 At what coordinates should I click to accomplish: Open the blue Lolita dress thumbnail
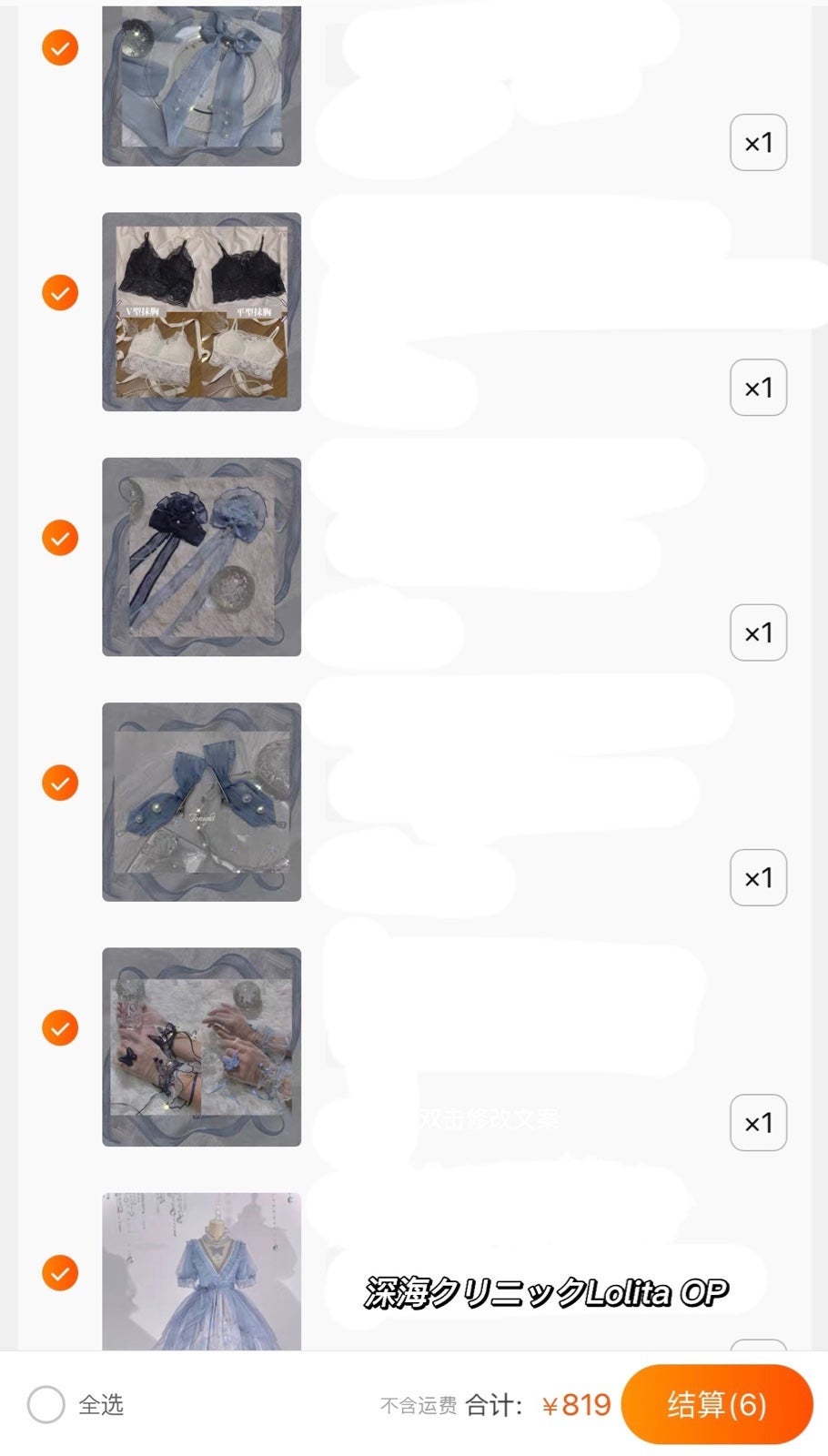coord(201,1271)
